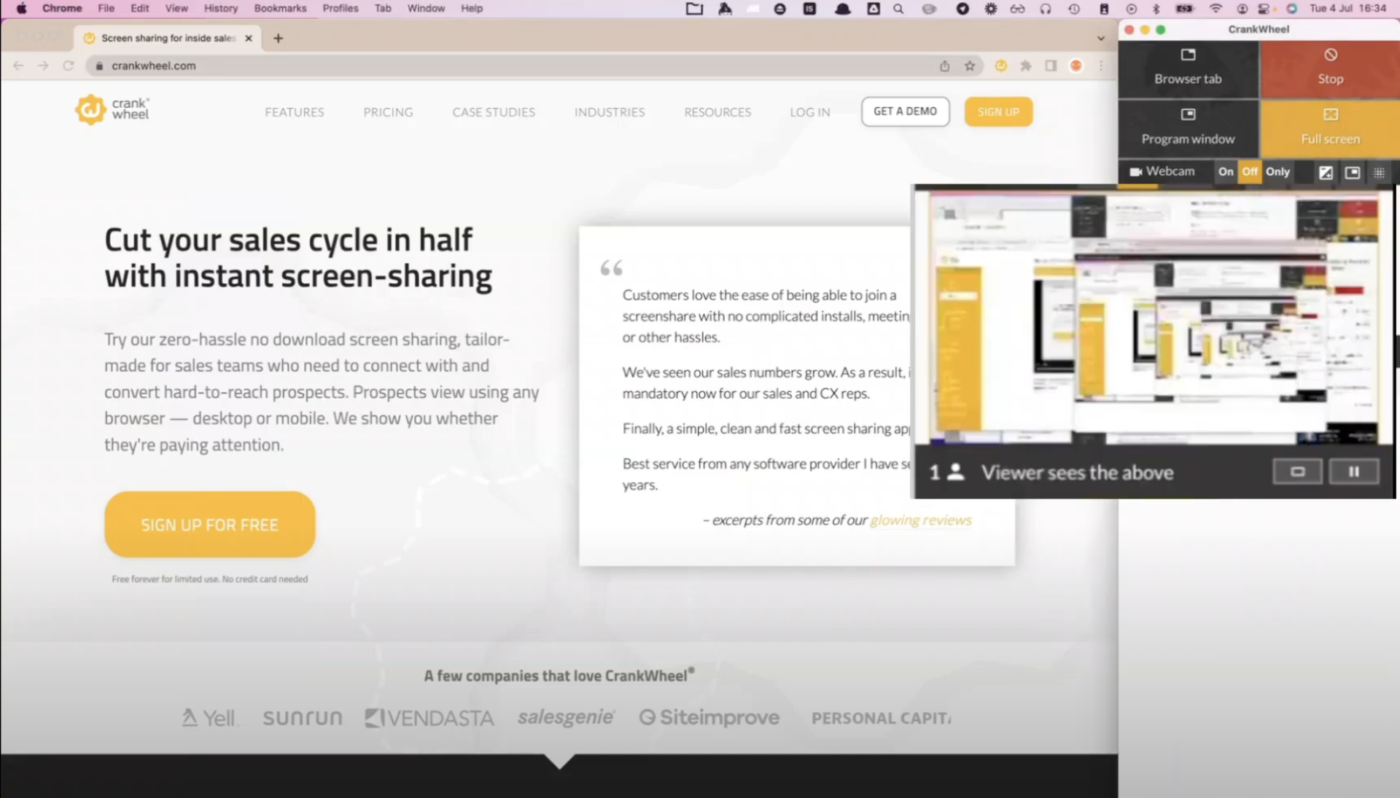Bookmark this page with the star icon
This screenshot has height=798, width=1400.
(969, 66)
